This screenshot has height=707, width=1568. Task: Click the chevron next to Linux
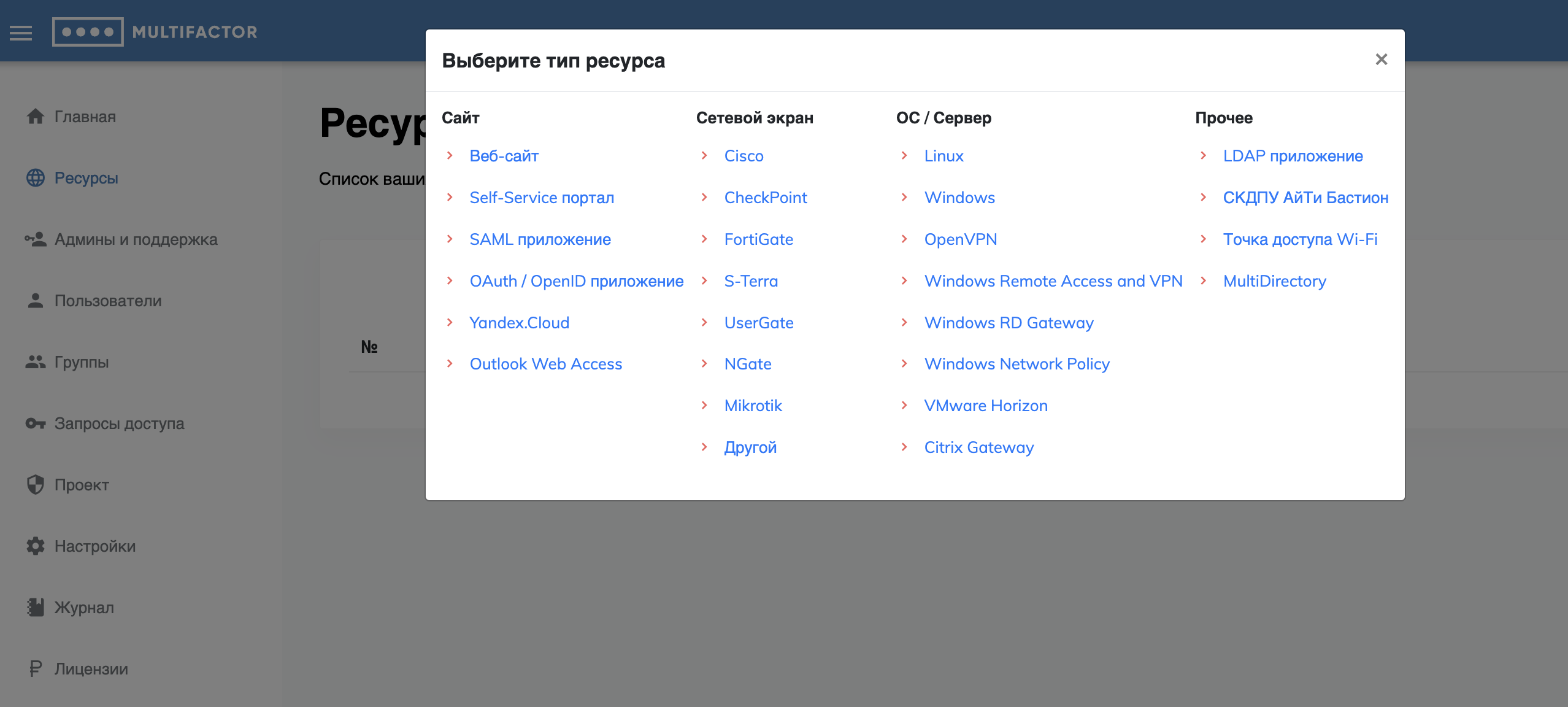(x=904, y=156)
